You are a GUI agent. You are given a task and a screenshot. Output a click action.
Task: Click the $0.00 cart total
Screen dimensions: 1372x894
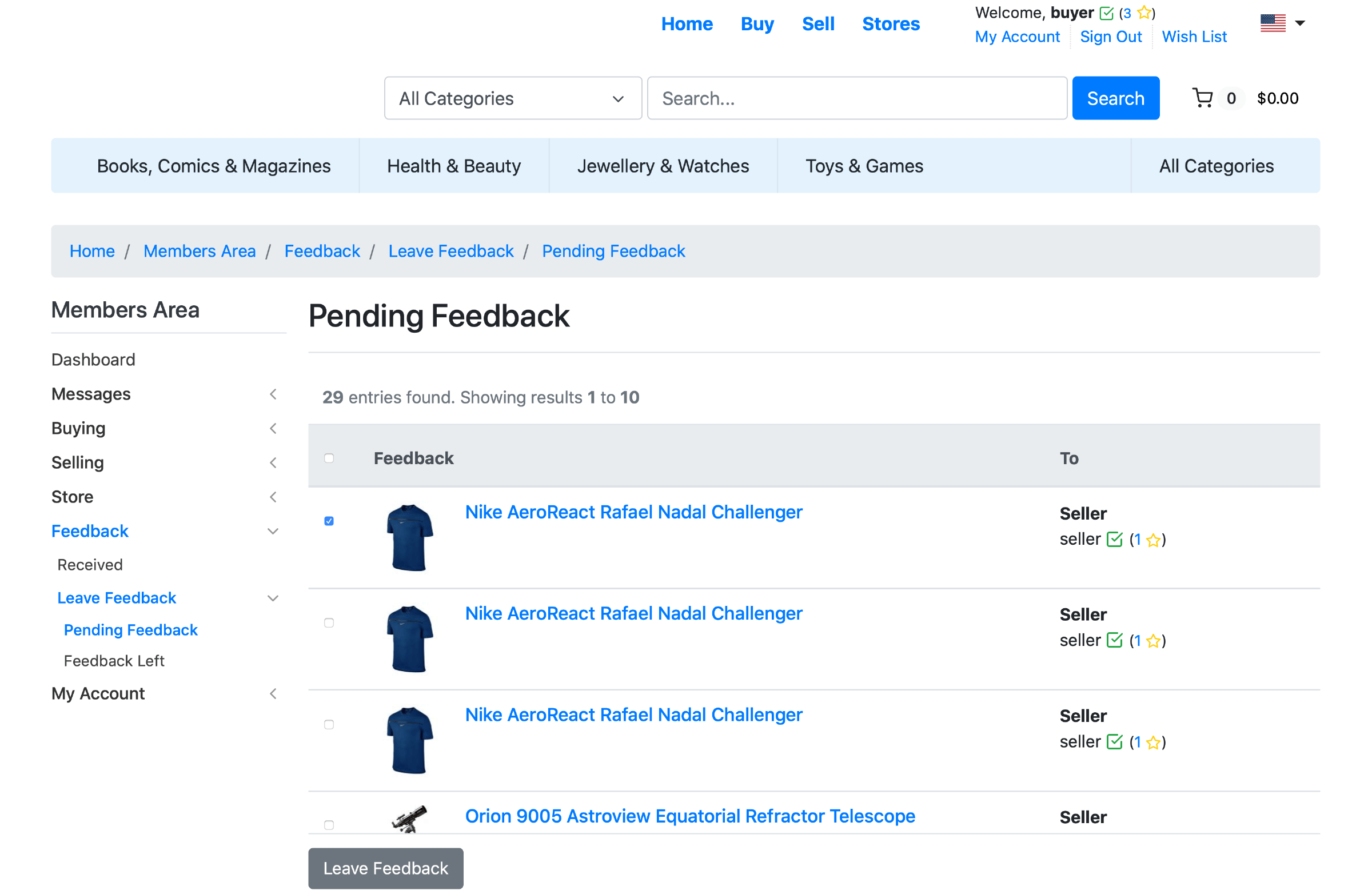pyautogui.click(x=1278, y=98)
